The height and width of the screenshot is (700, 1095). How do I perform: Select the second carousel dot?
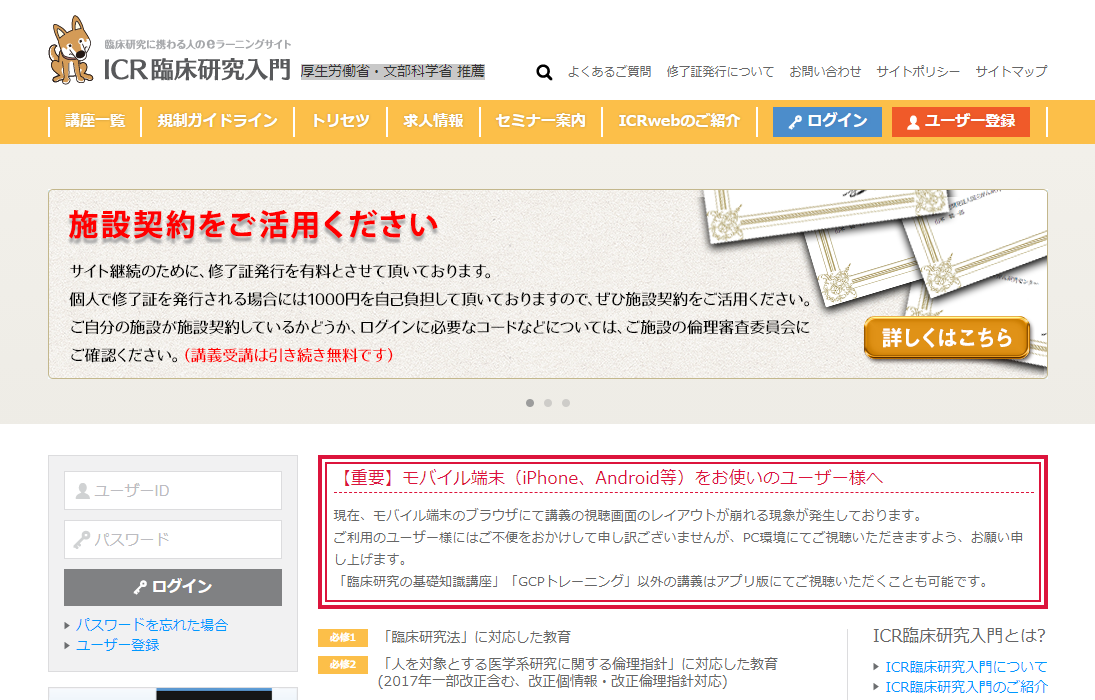548,403
